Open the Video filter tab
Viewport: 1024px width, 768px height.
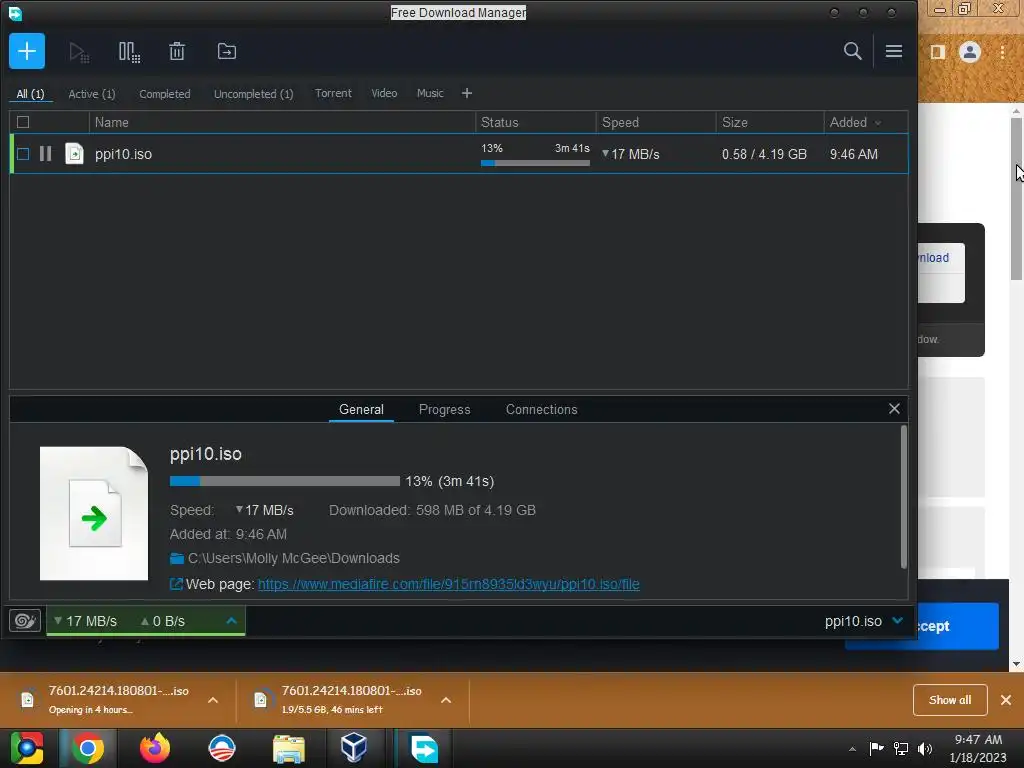[x=384, y=93]
